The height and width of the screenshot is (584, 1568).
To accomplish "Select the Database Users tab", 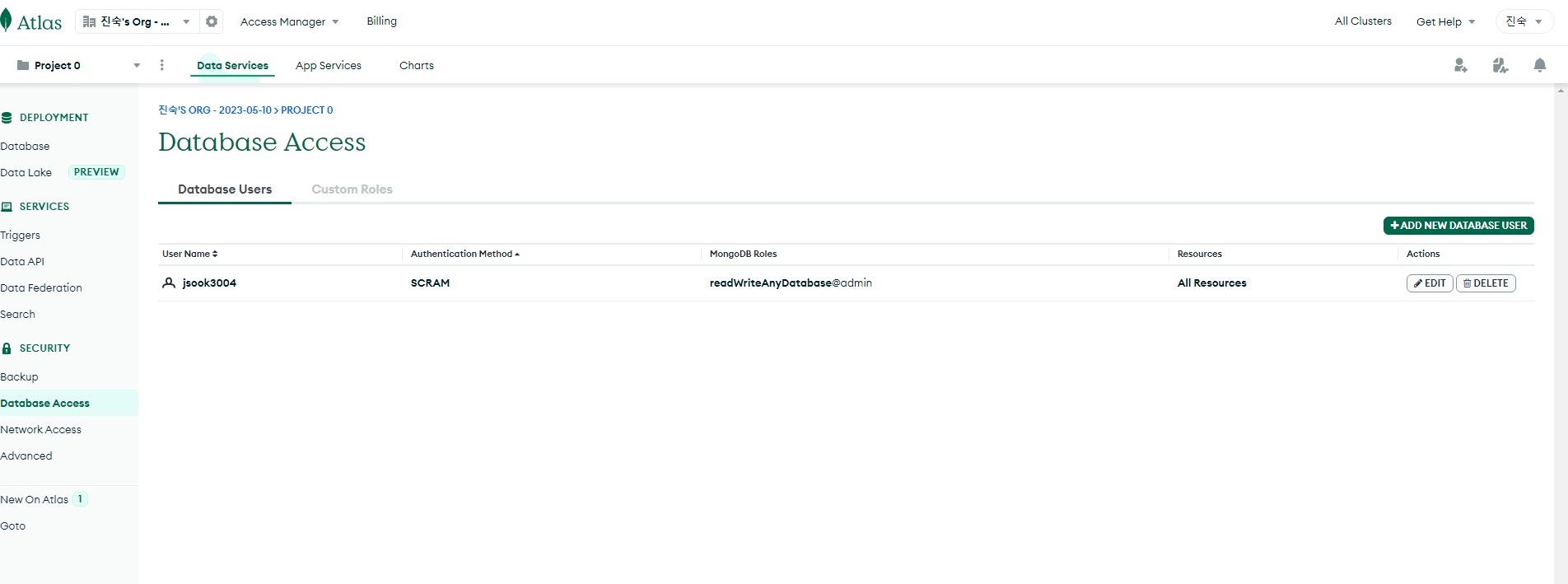I will 225,189.
